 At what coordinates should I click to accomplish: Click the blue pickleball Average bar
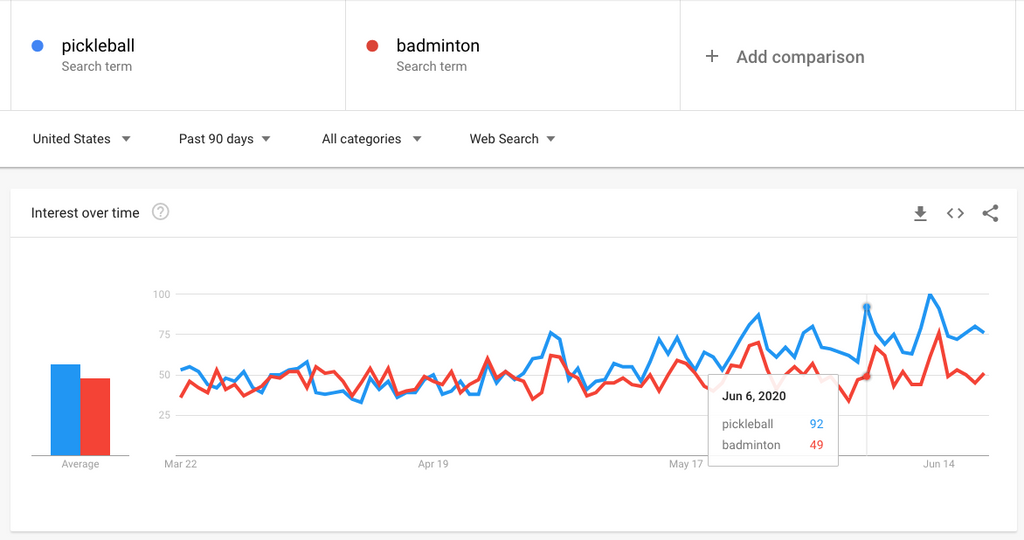(x=66, y=410)
